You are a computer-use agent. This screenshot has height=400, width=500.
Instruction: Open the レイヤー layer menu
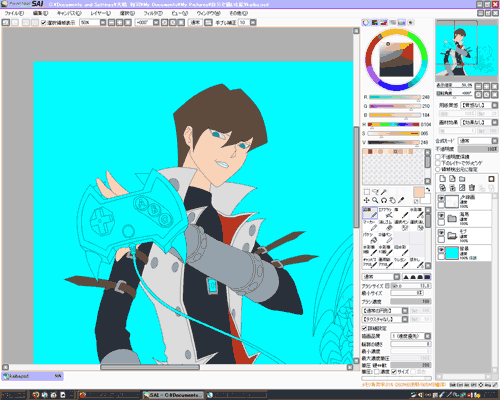(x=101, y=13)
